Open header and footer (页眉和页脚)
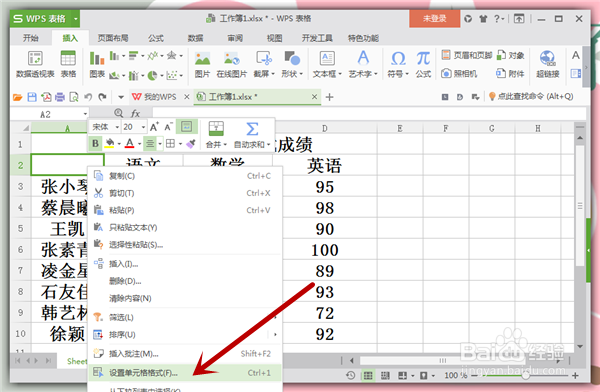 coord(466,55)
